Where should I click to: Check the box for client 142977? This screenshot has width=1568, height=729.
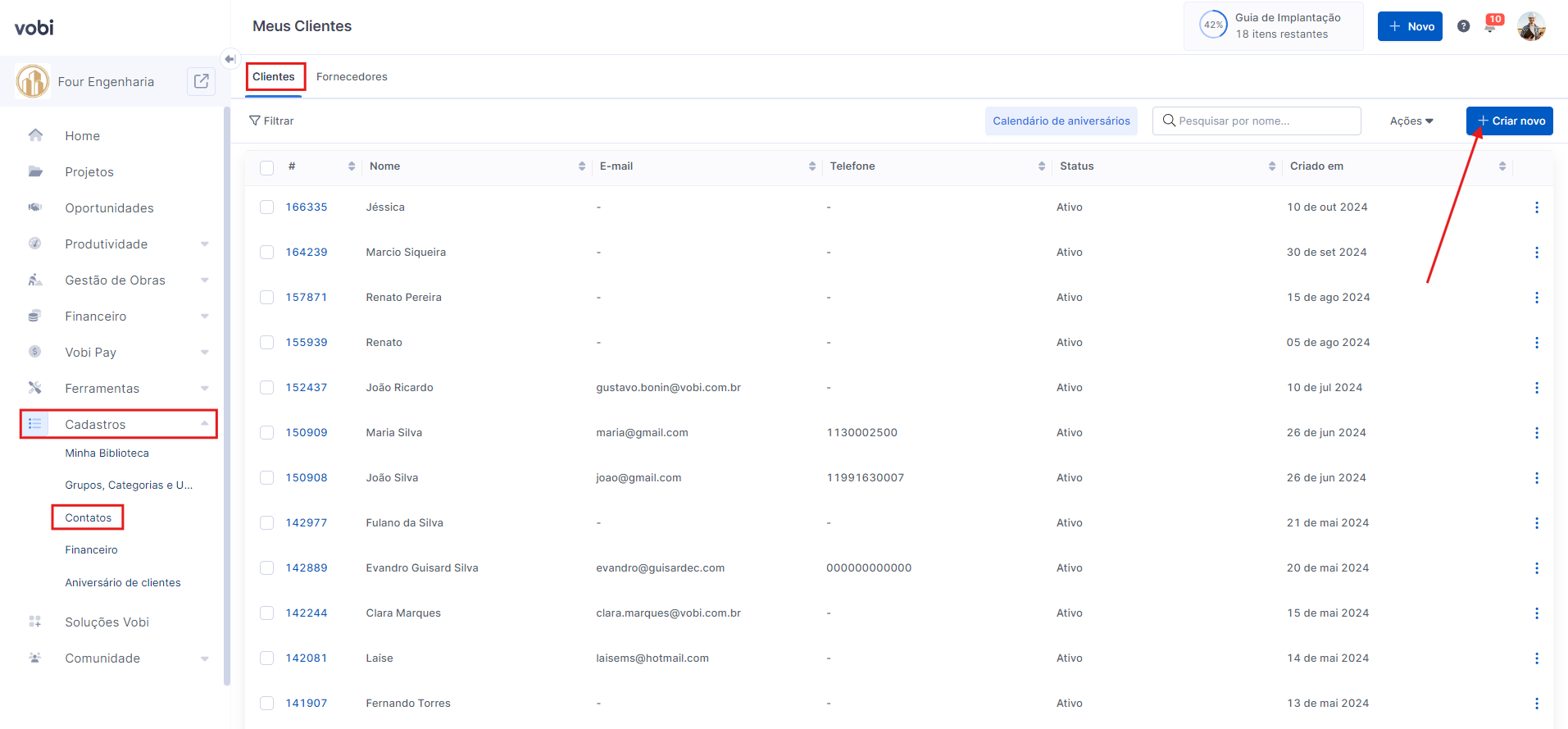click(266, 523)
